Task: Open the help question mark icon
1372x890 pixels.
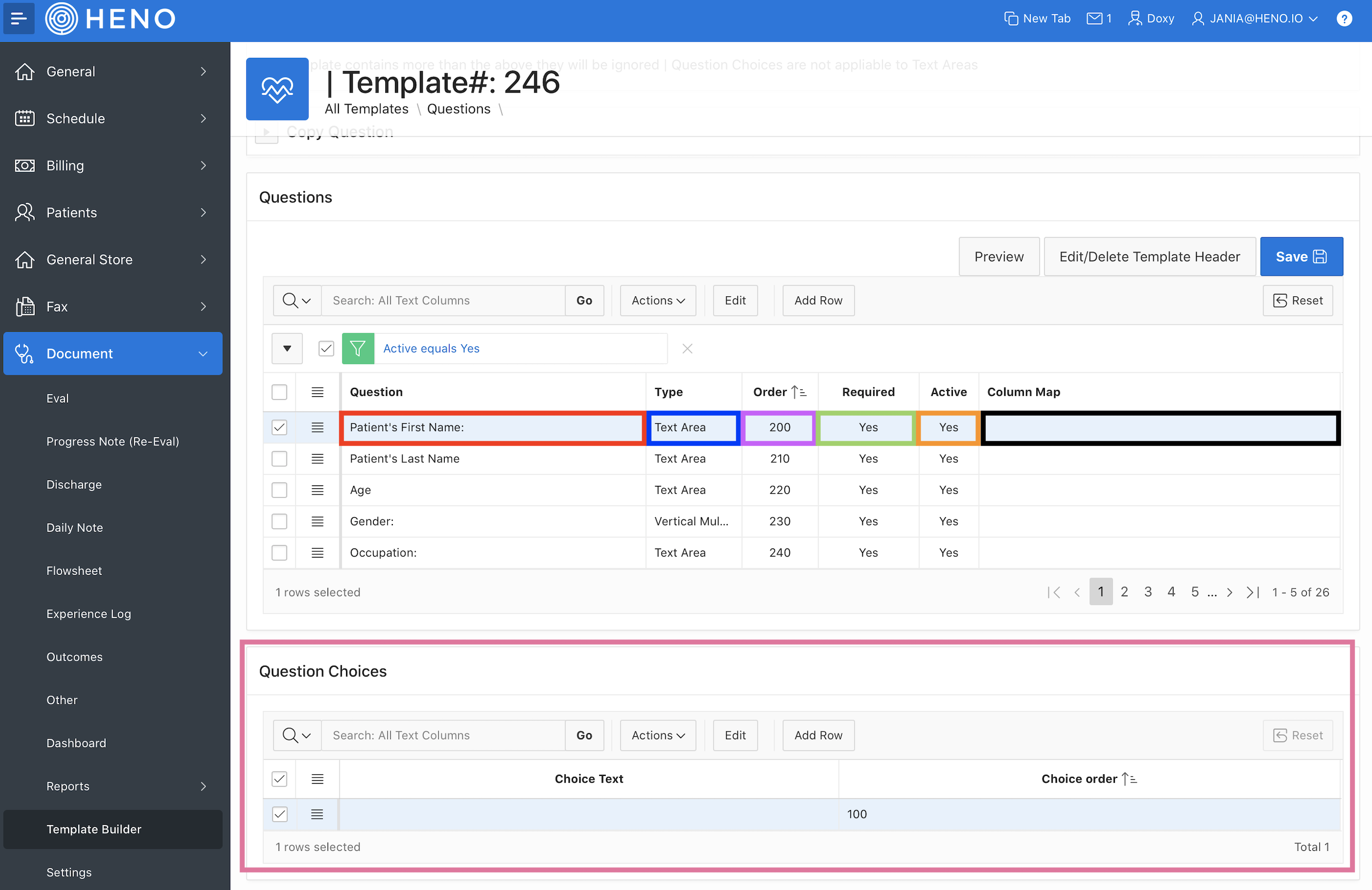Action: 1344,19
